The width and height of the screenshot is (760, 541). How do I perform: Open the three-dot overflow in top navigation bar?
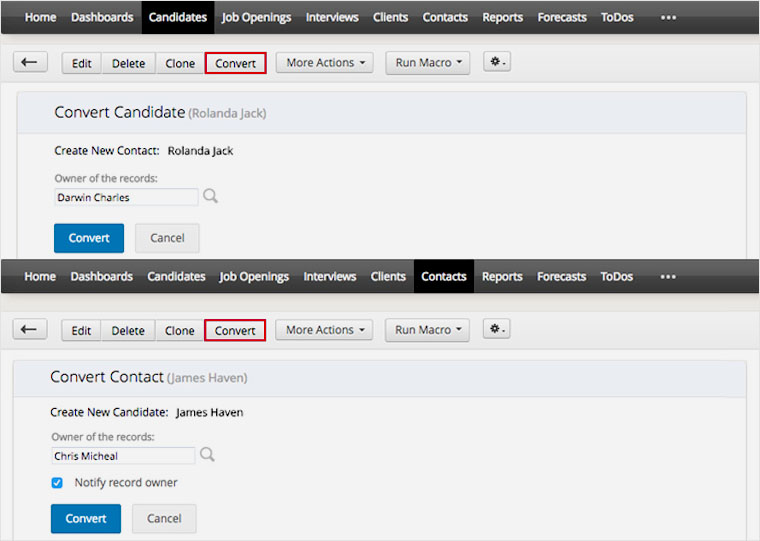[x=668, y=17]
